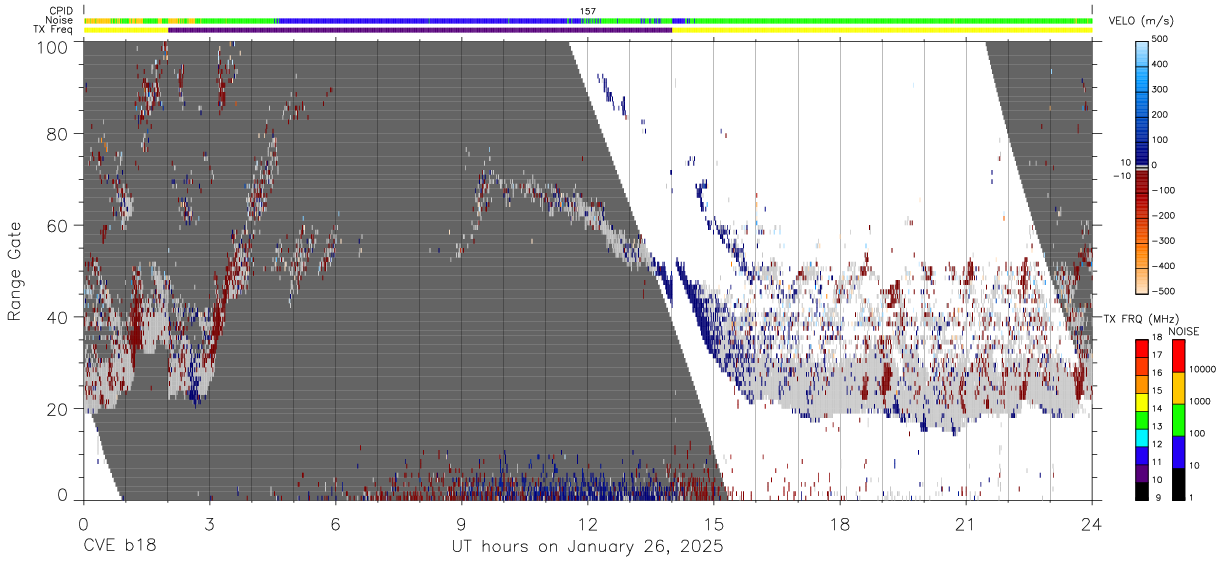Click the 20 tick on Range Gate axis
This screenshot has height=567, width=1228.
(58, 409)
